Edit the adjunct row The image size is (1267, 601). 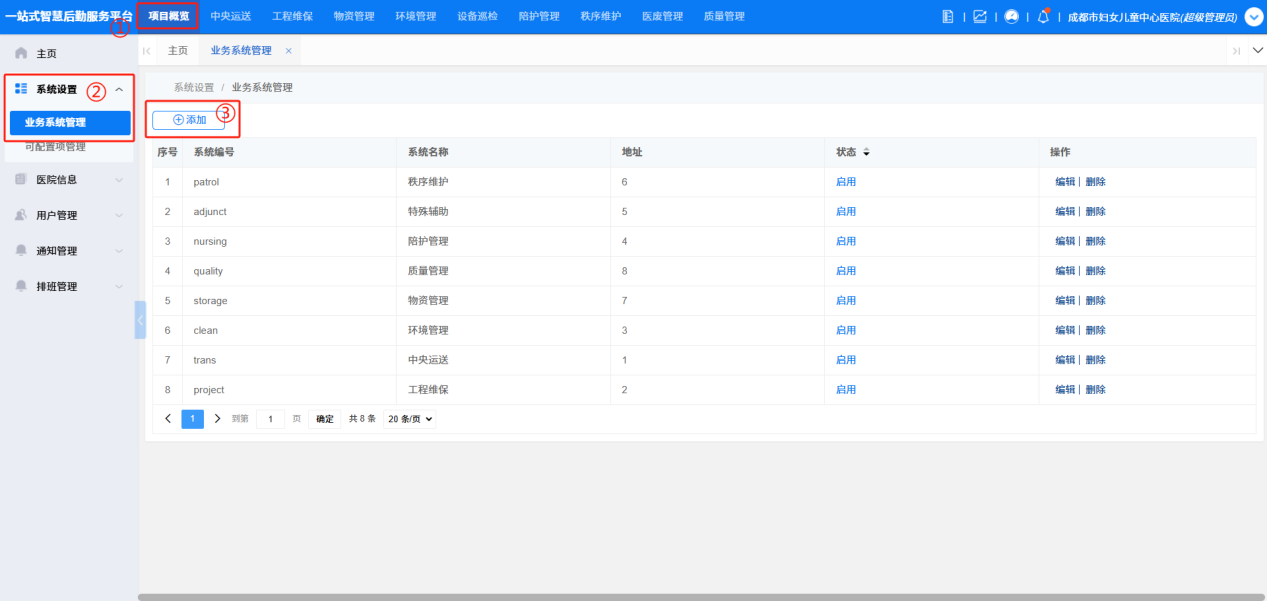[x=1065, y=212]
